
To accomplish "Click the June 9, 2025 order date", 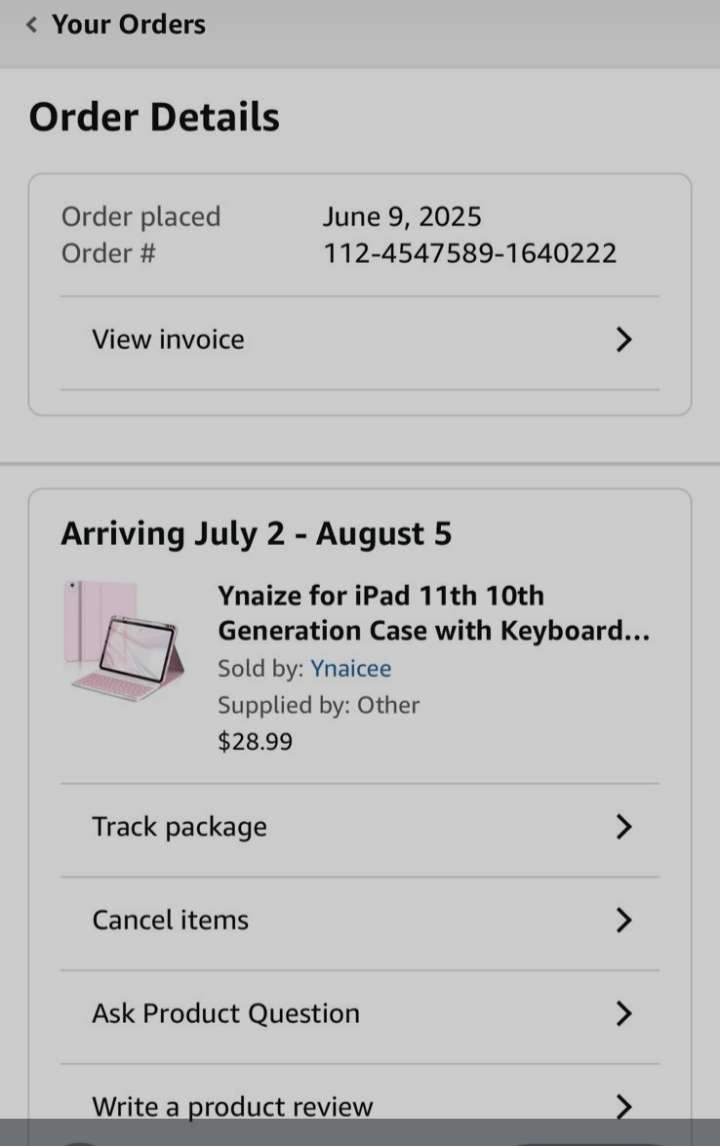I will [401, 217].
